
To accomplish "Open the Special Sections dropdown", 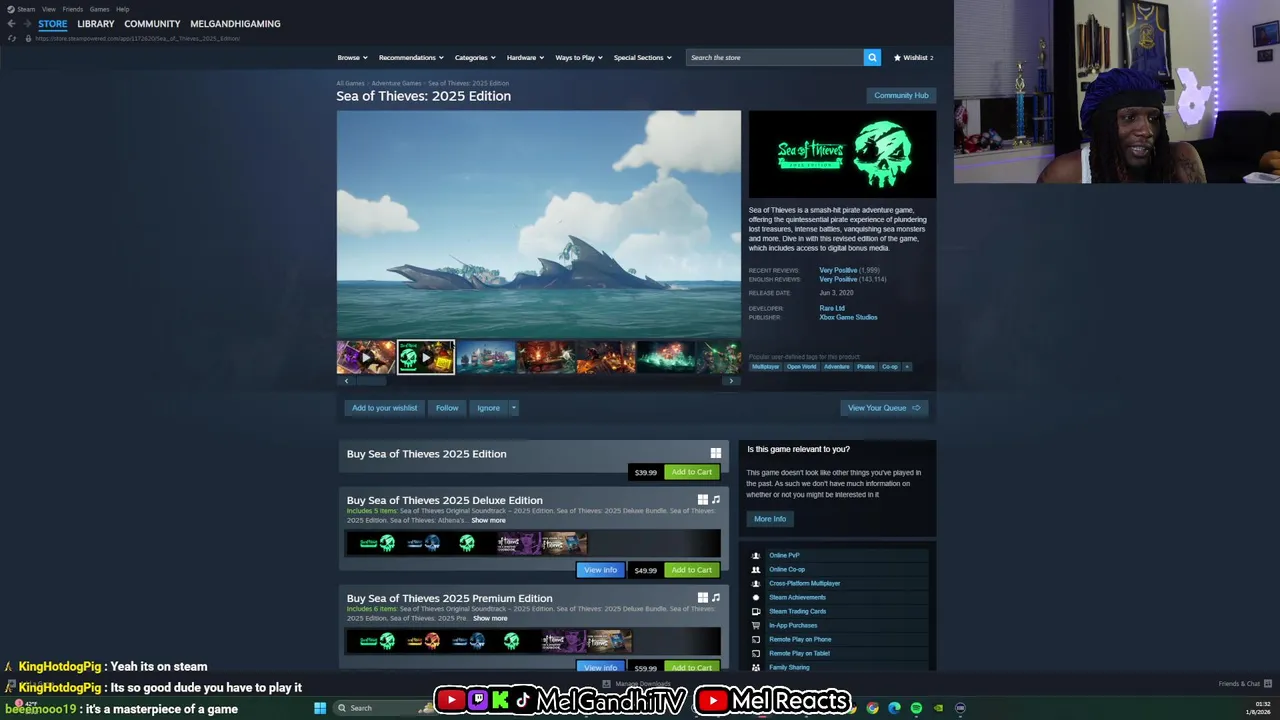I will [x=642, y=57].
